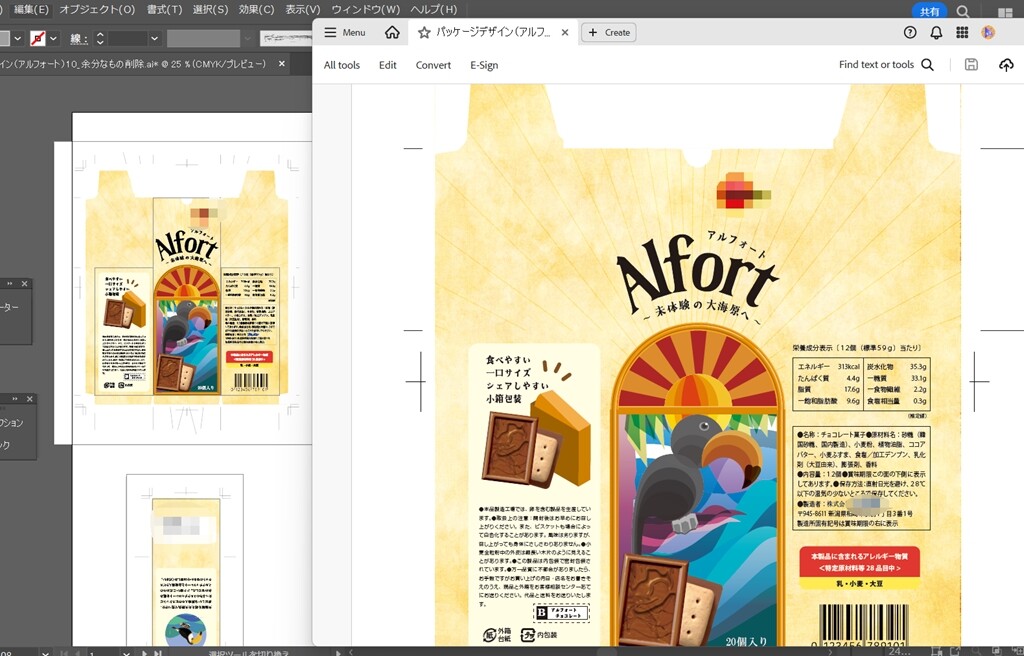This screenshot has width=1024, height=656.
Task: Click the Create new PDF button
Action: pyautogui.click(x=609, y=32)
